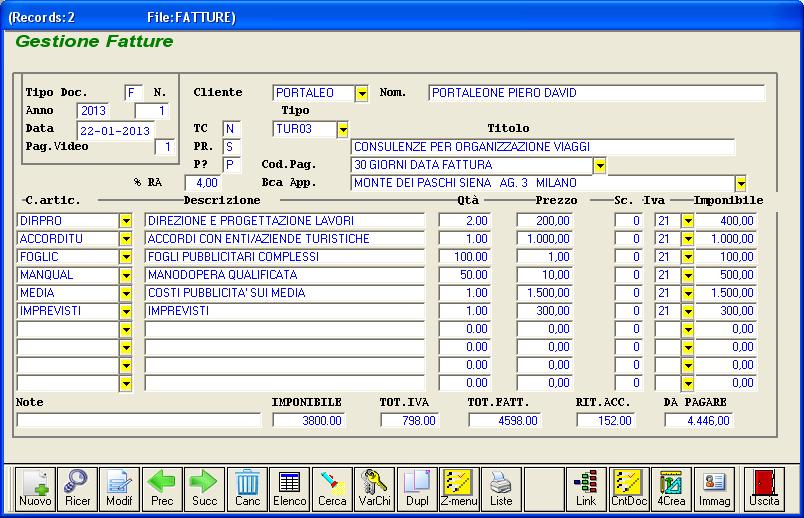
Task: Click the Qtà field 100.00 for FOGLIC
Action: pos(465,256)
